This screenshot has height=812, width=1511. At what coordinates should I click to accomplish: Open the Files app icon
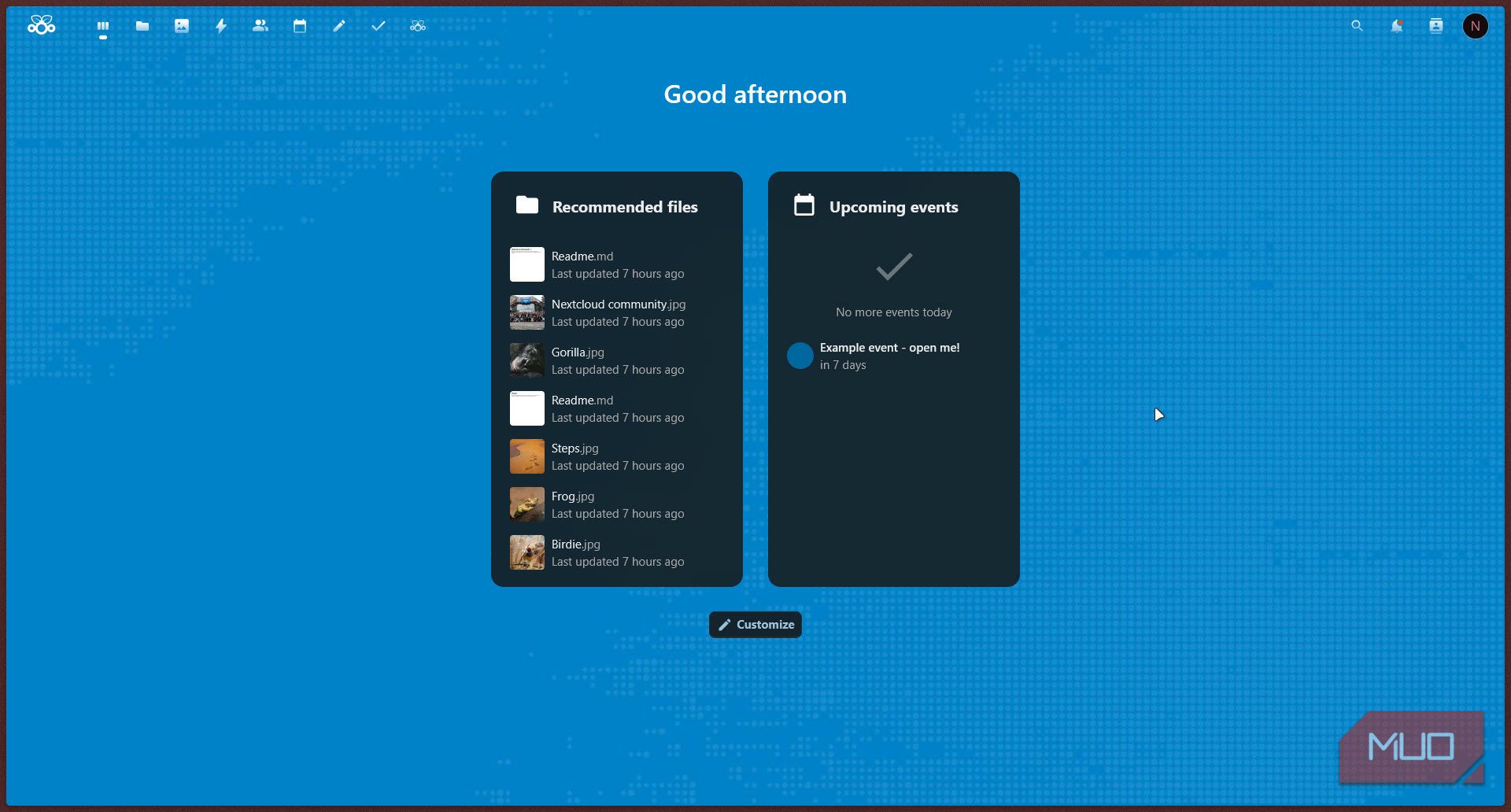tap(142, 26)
